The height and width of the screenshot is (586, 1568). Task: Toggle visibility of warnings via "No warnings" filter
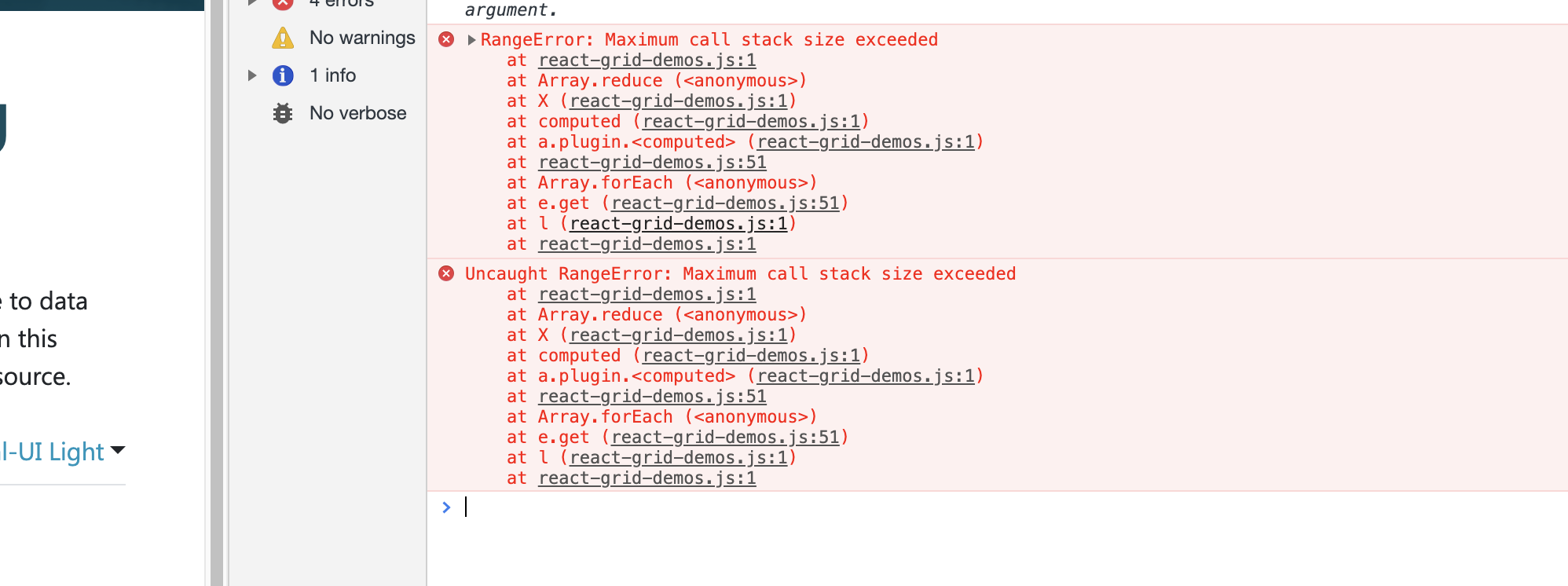tap(362, 37)
